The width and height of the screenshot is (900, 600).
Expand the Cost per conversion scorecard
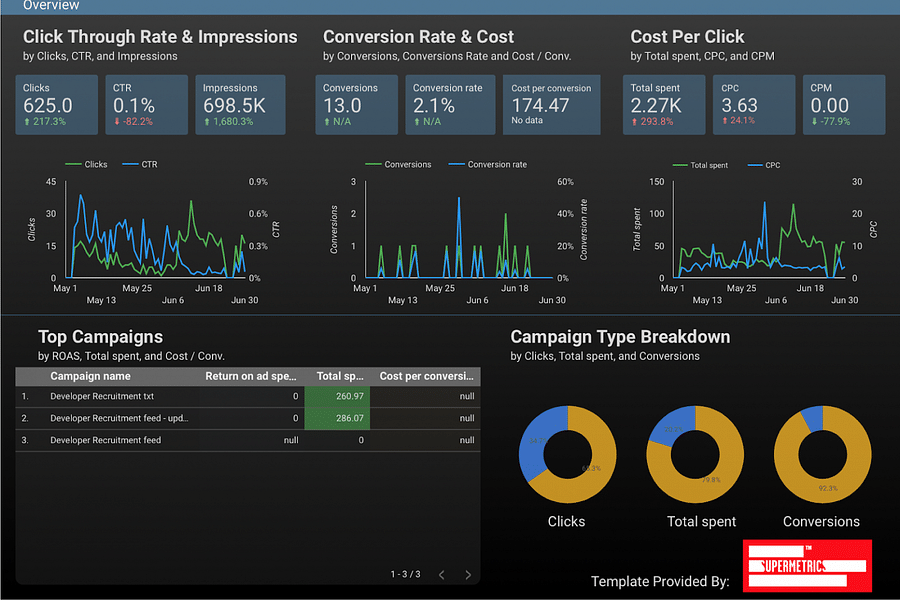pyautogui.click(x=552, y=105)
